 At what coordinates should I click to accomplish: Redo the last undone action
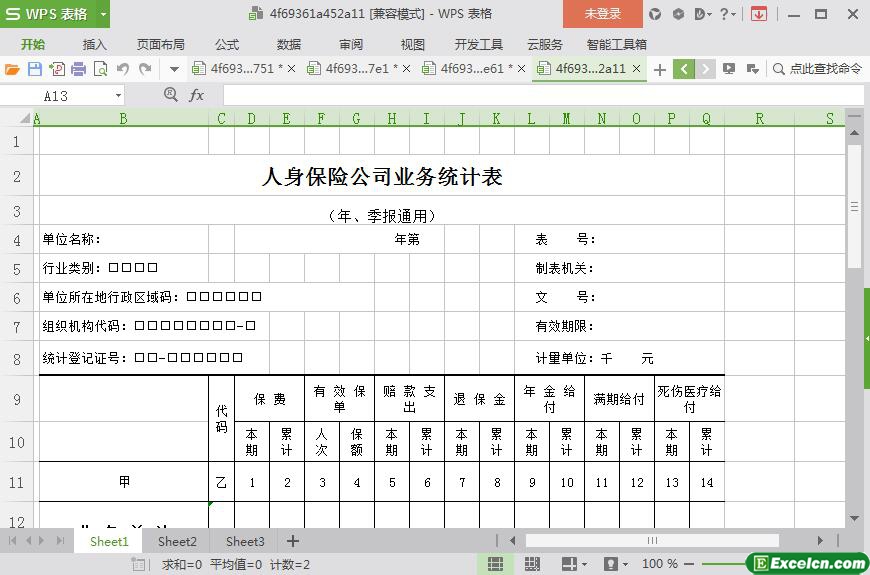click(x=145, y=69)
